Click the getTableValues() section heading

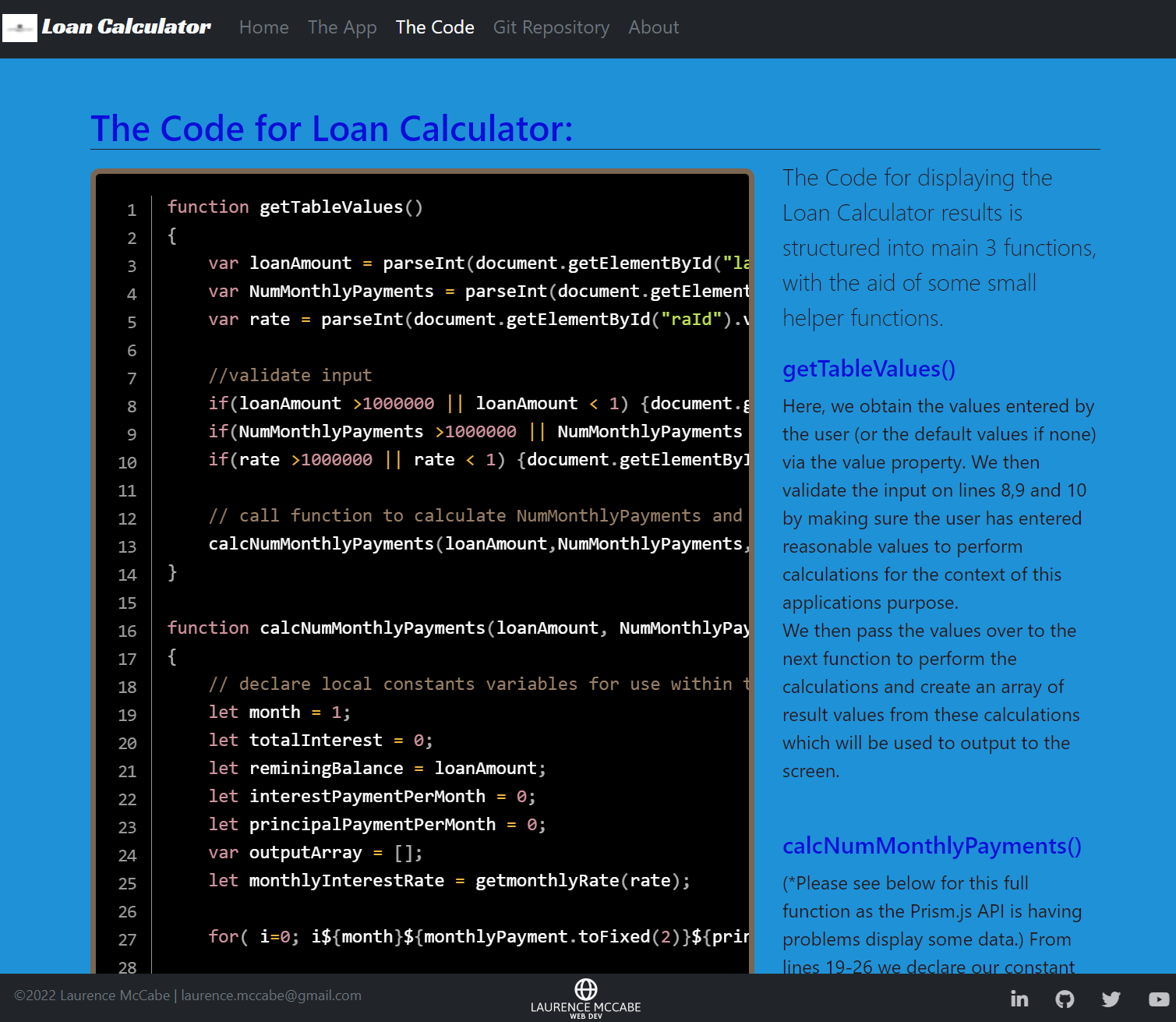tap(869, 369)
